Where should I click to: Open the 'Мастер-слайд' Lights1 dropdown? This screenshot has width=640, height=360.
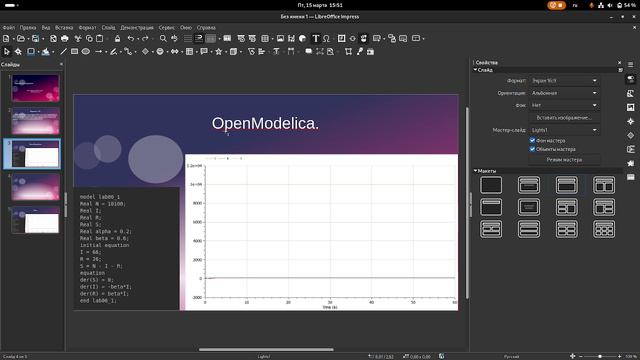pos(564,130)
